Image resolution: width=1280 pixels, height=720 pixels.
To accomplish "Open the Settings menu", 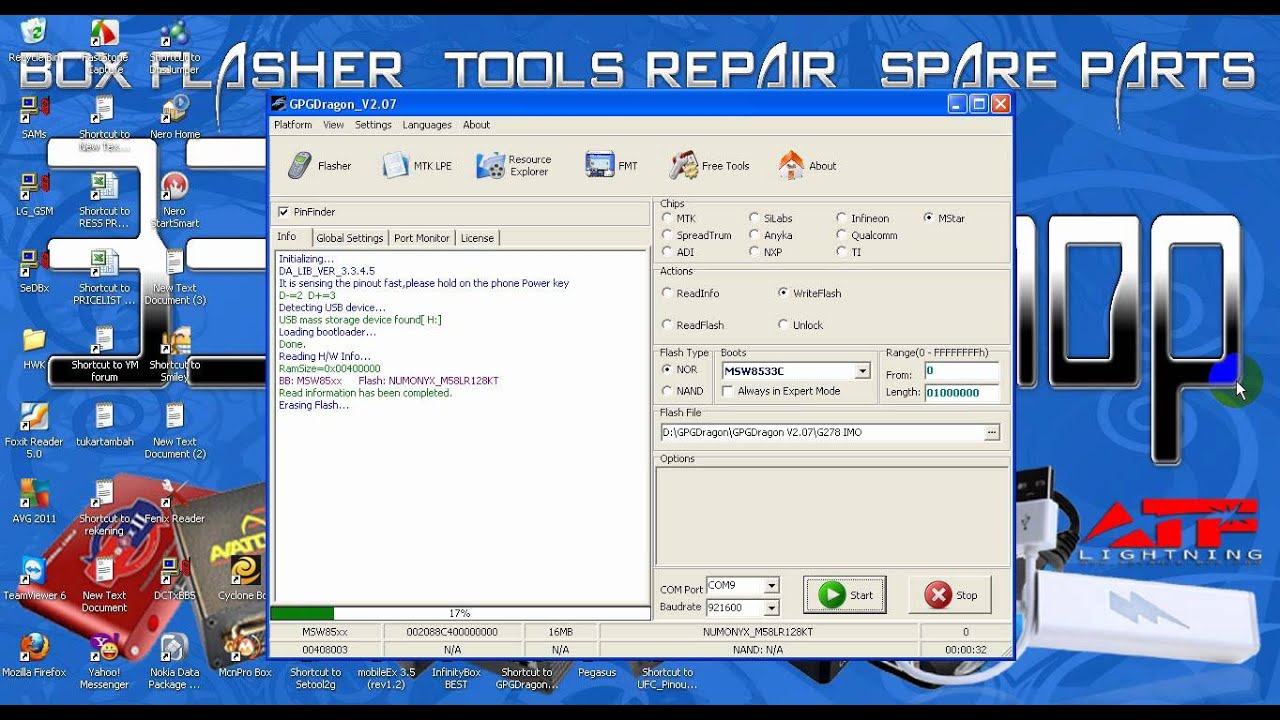I will pos(373,125).
